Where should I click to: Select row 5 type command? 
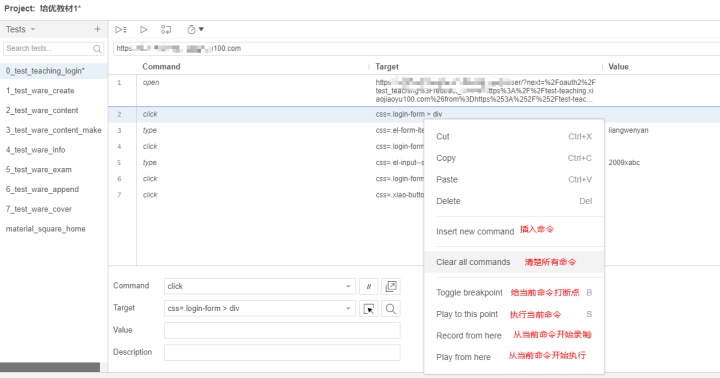[x=414, y=163]
